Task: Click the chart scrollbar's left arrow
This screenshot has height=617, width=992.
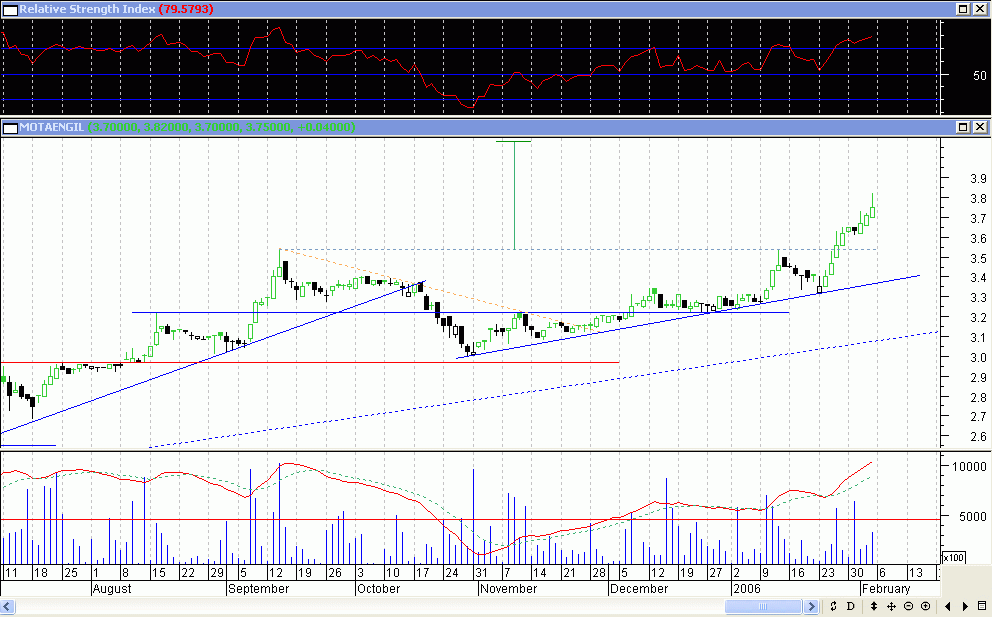Action: [7, 607]
